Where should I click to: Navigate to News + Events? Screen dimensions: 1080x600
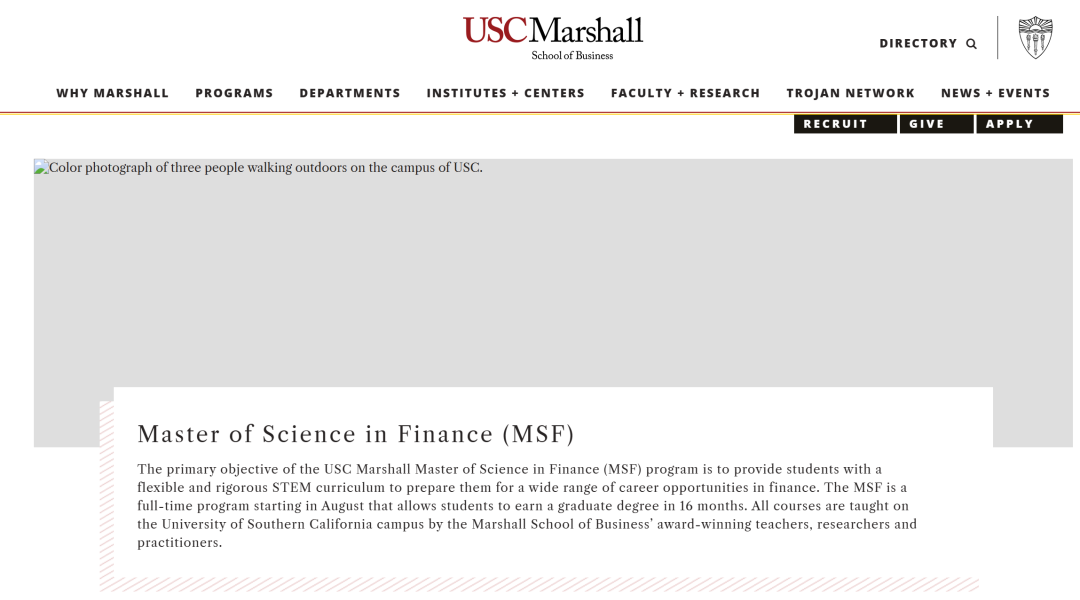coord(995,93)
